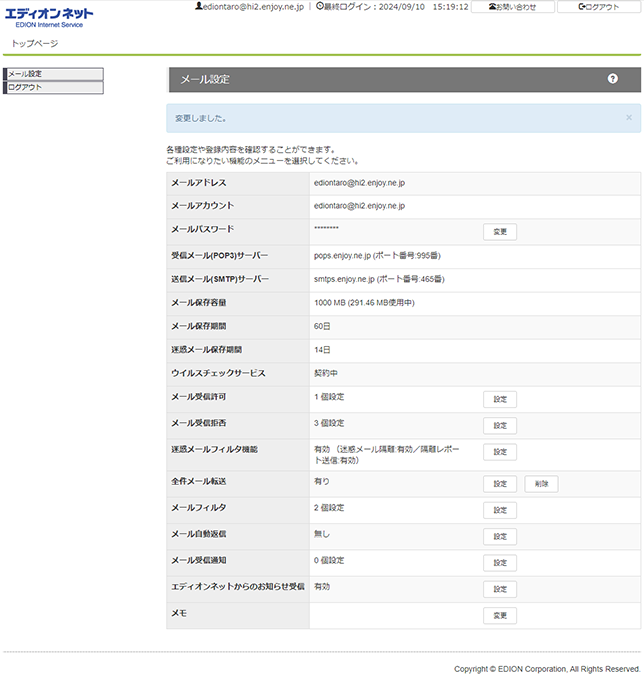Click the help question mark icon

click(x=612, y=79)
